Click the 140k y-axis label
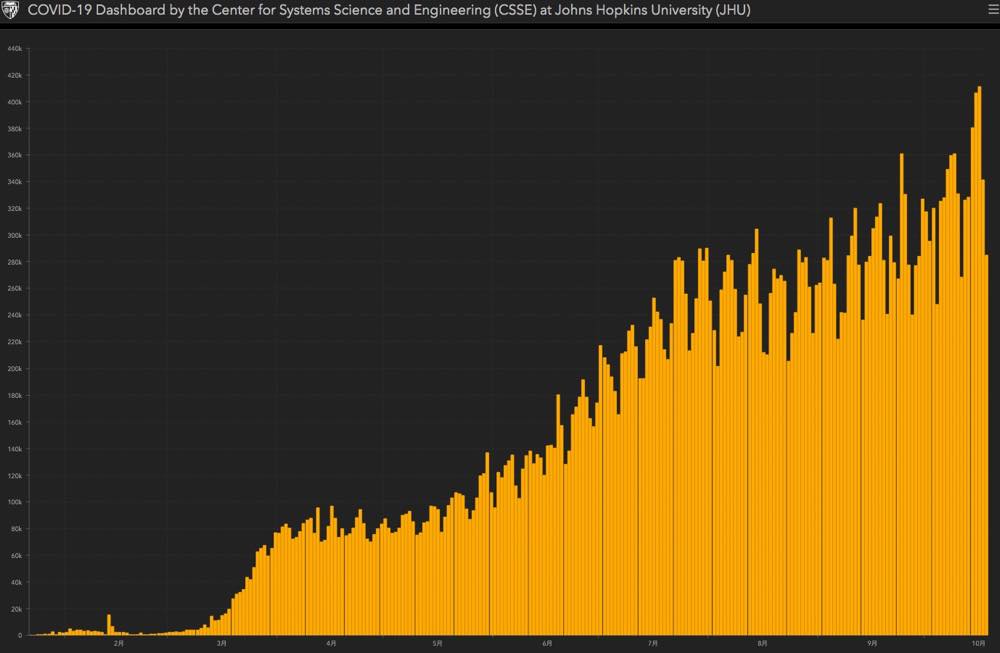 coord(15,449)
